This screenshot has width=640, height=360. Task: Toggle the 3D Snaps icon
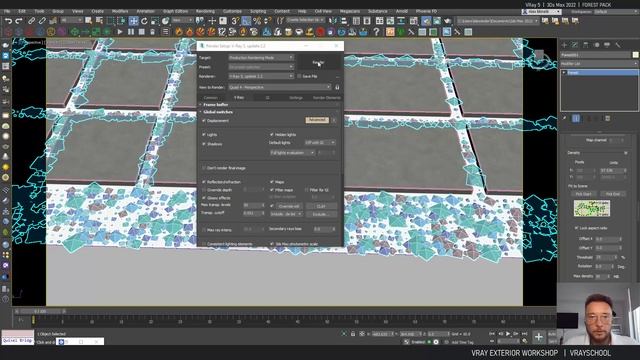click(x=235, y=21)
